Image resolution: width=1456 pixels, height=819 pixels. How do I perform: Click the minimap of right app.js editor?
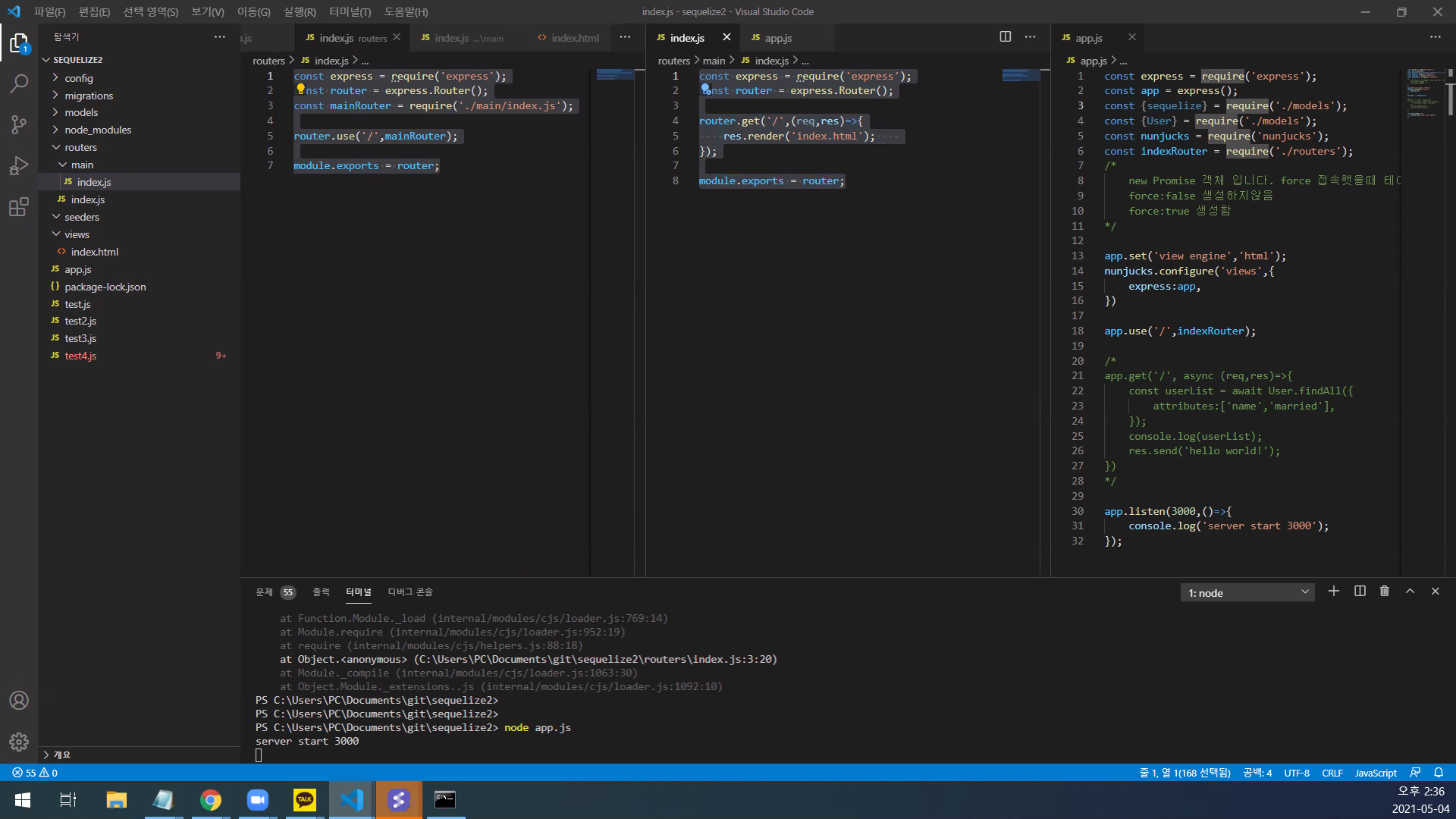pyautogui.click(x=1423, y=93)
